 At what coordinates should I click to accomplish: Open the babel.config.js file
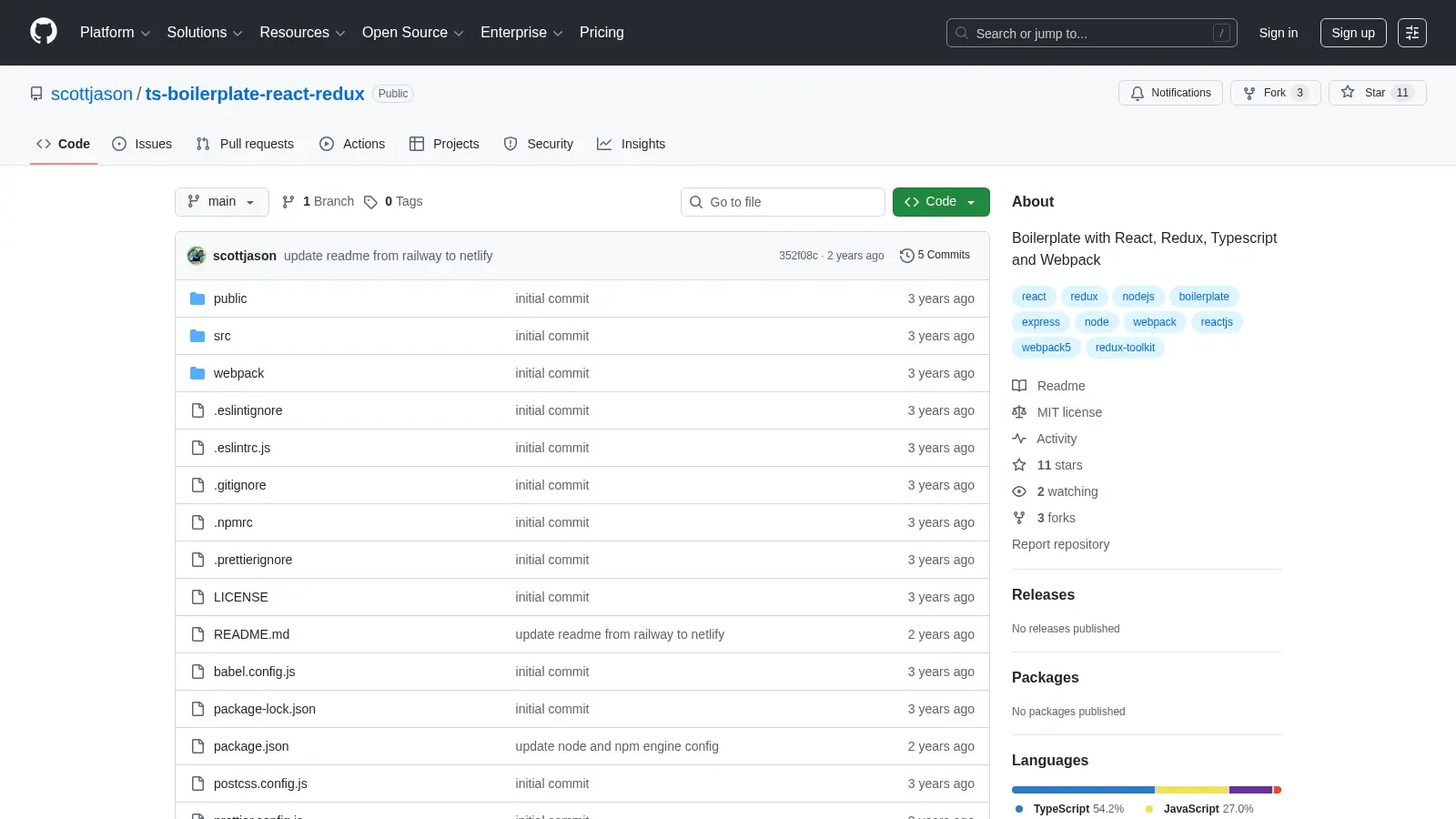254,672
